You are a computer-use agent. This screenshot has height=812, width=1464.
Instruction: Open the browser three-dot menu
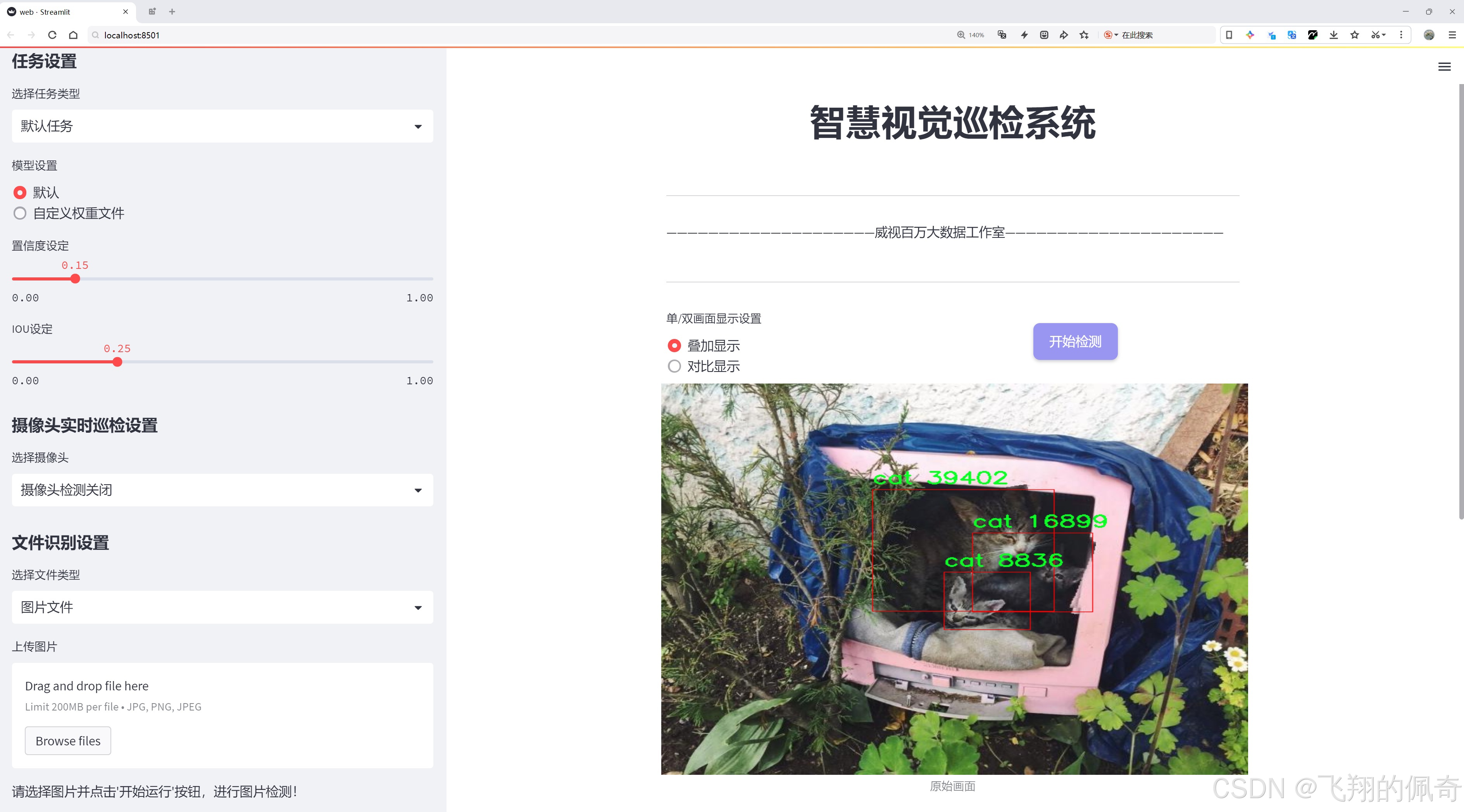(1402, 34)
